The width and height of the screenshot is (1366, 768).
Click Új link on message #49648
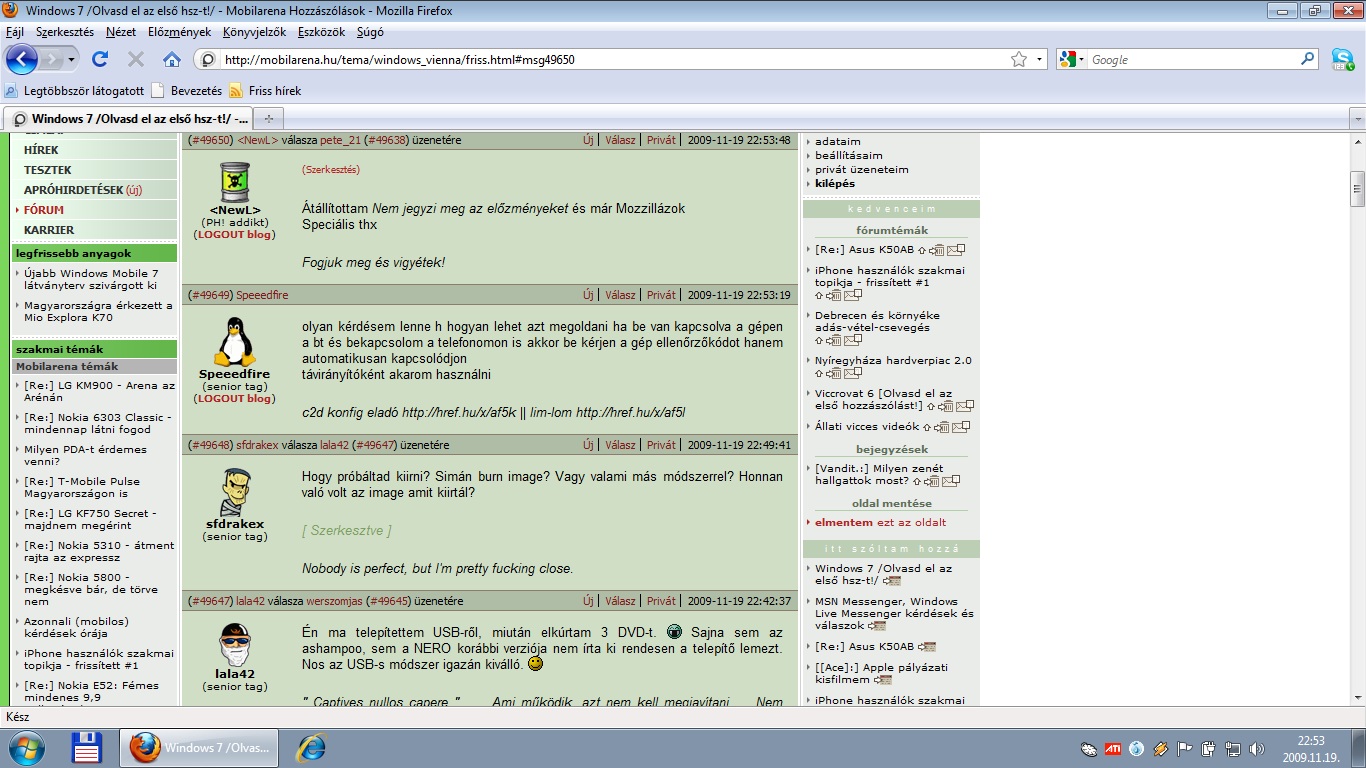tap(588, 445)
